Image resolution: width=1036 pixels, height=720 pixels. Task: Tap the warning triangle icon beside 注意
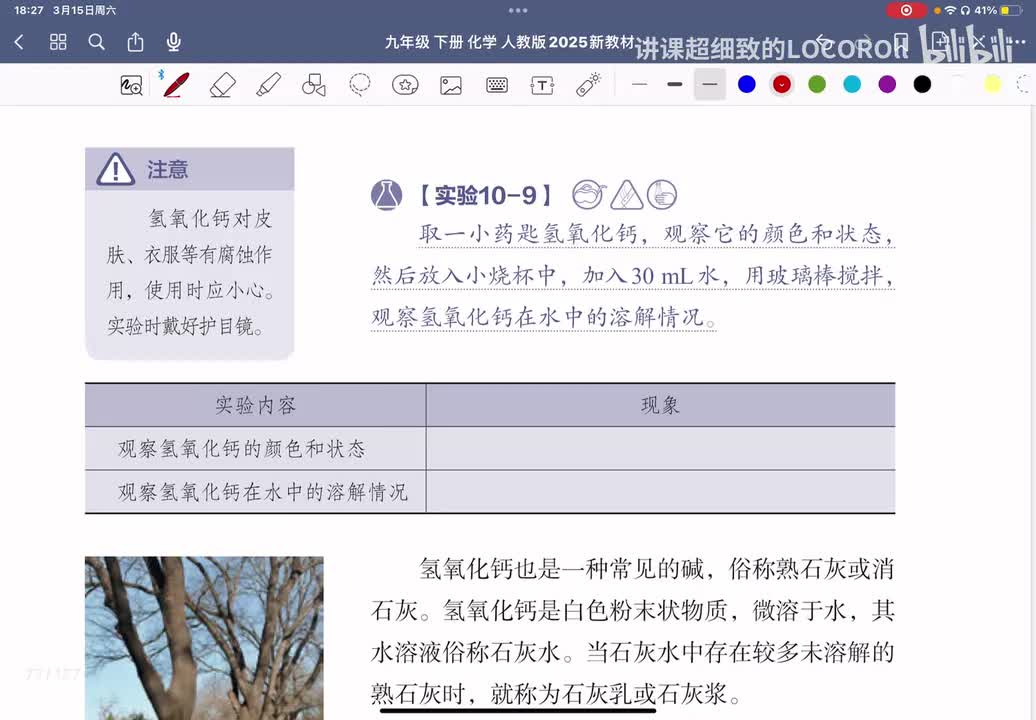[x=116, y=169]
